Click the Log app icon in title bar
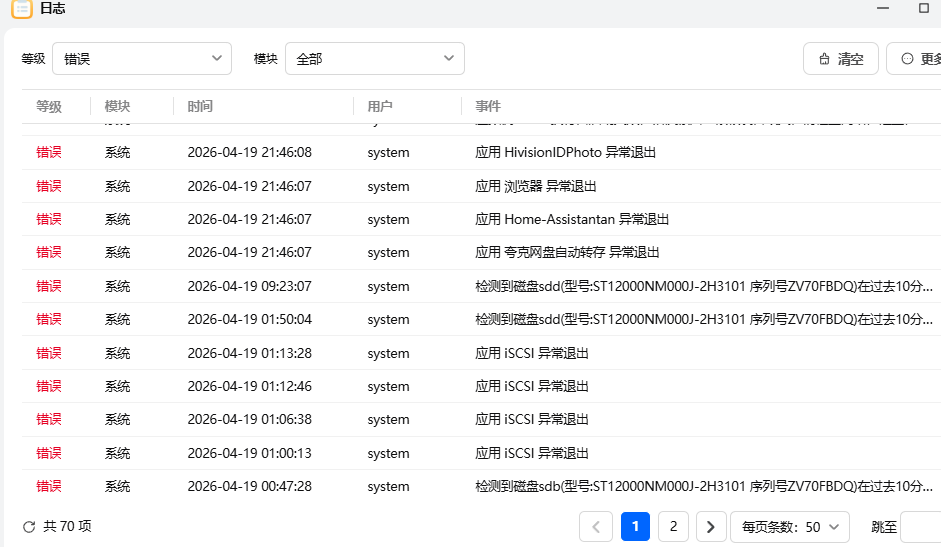 pos(22,8)
